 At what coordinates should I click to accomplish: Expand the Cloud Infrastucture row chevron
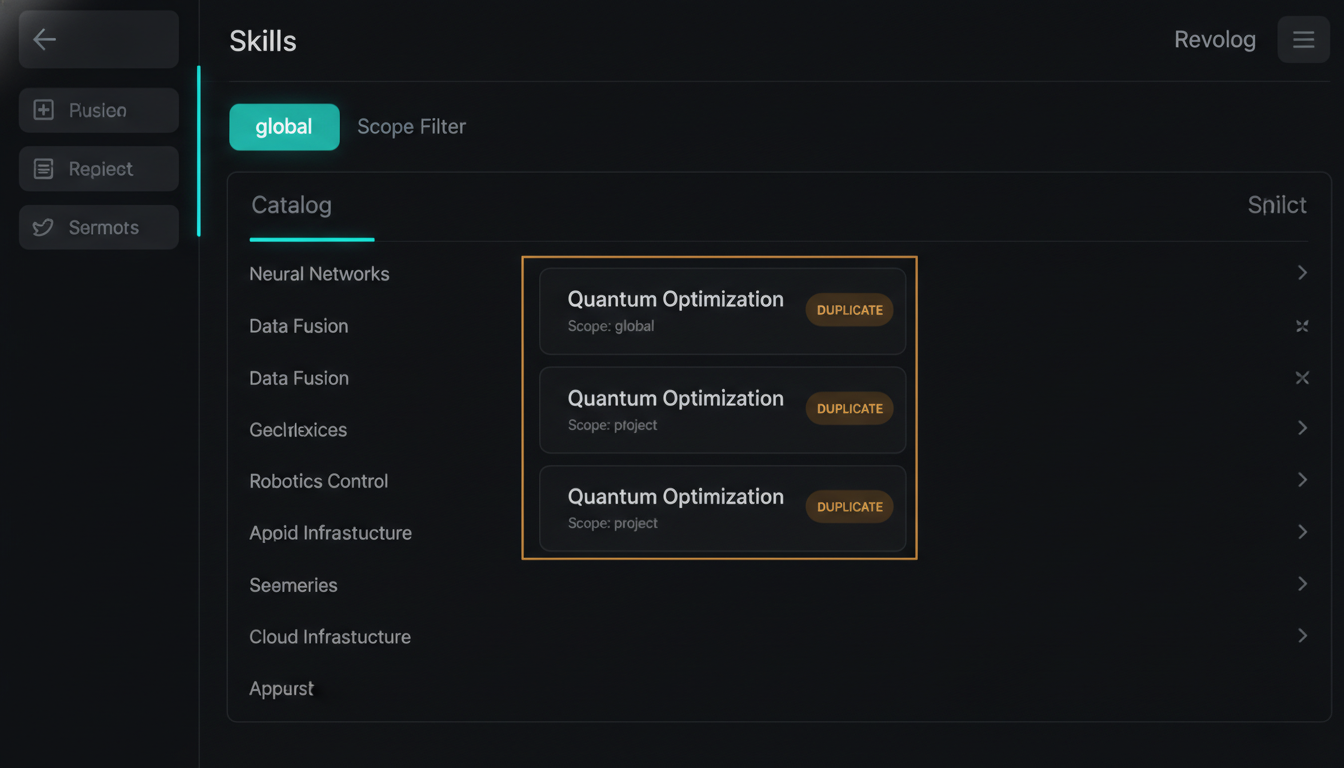pyautogui.click(x=1302, y=636)
